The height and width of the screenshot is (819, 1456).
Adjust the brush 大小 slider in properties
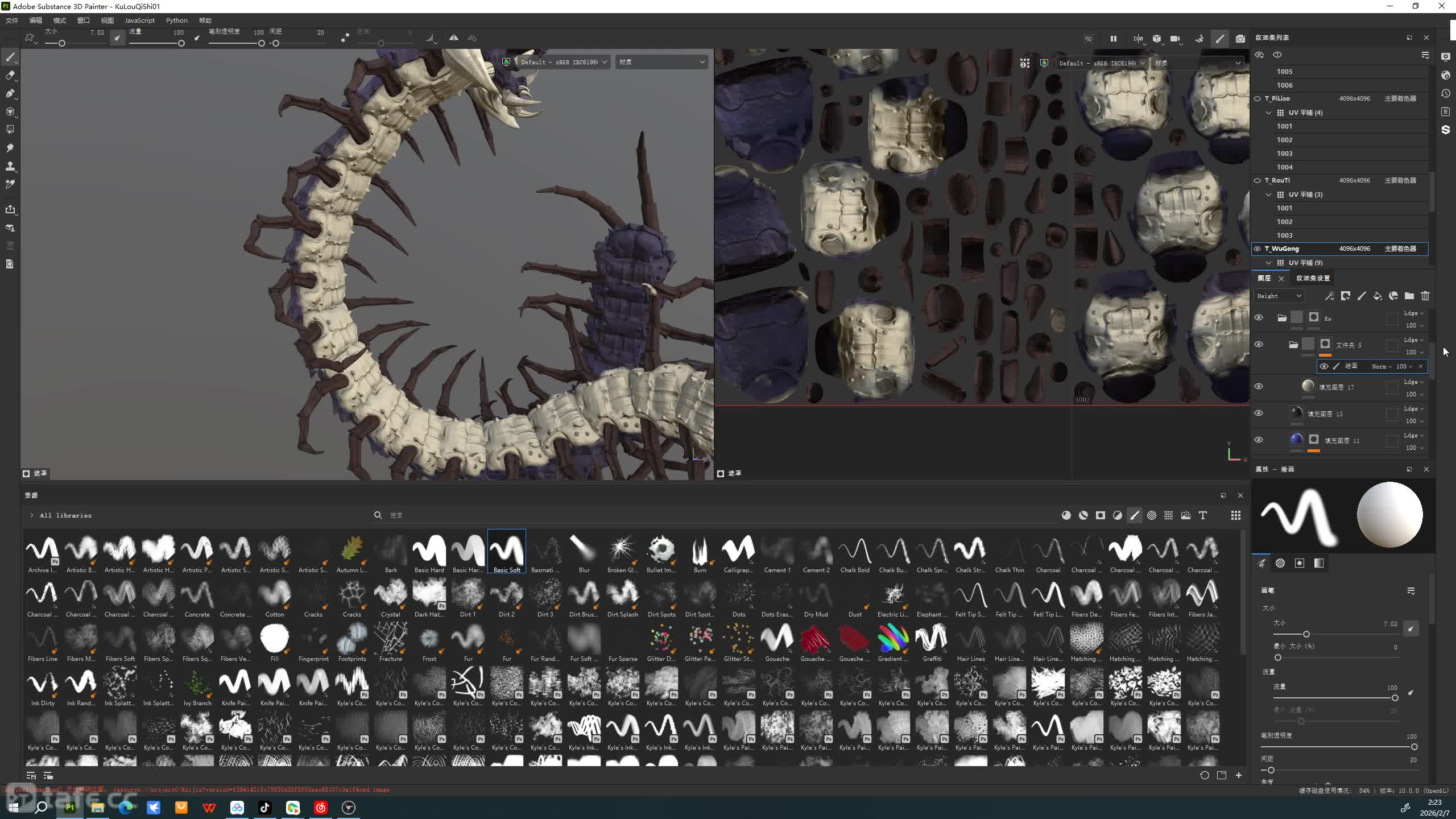click(1306, 634)
